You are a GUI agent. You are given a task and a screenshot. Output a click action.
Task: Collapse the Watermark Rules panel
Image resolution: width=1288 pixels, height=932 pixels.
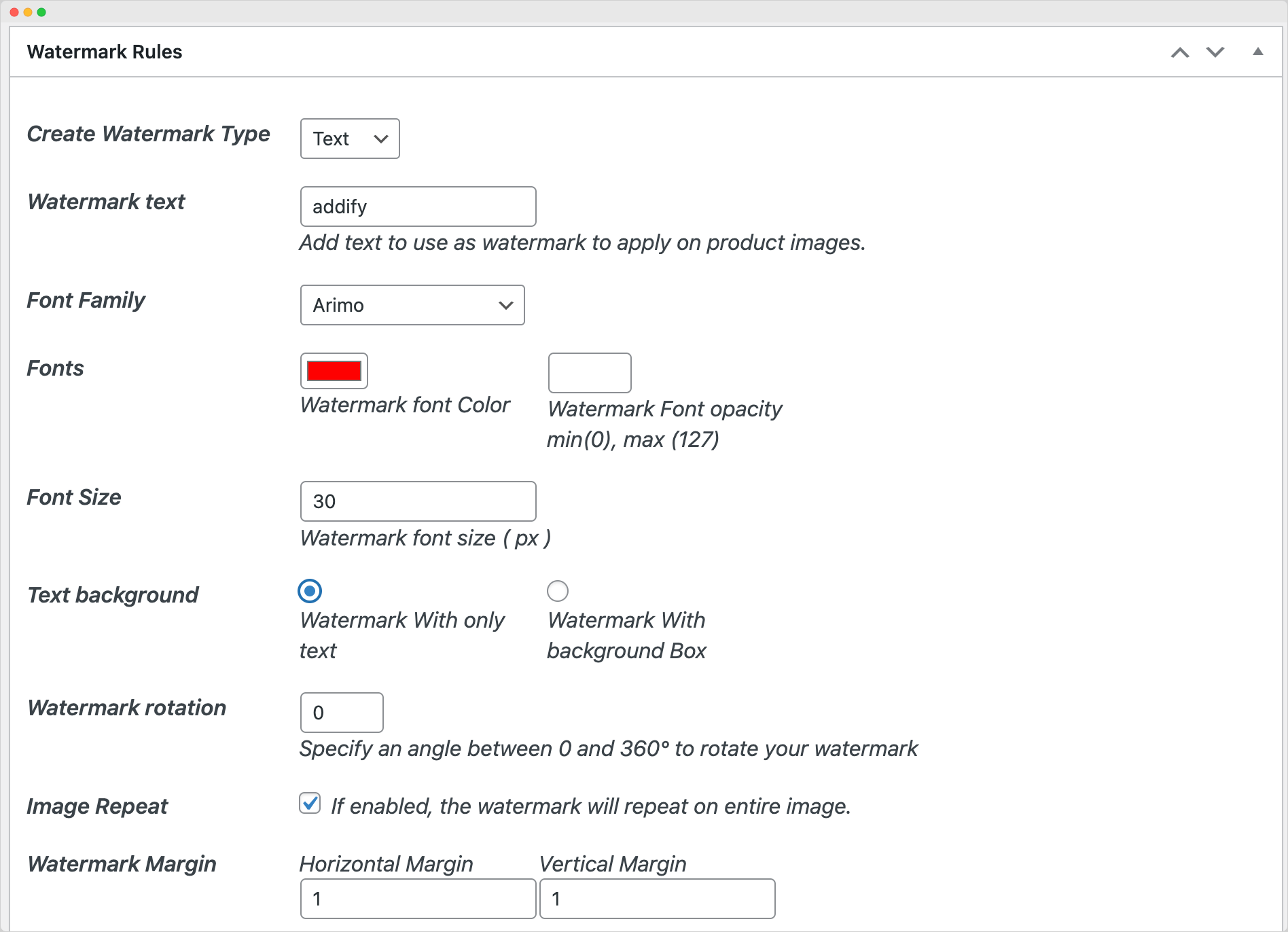click(1258, 52)
